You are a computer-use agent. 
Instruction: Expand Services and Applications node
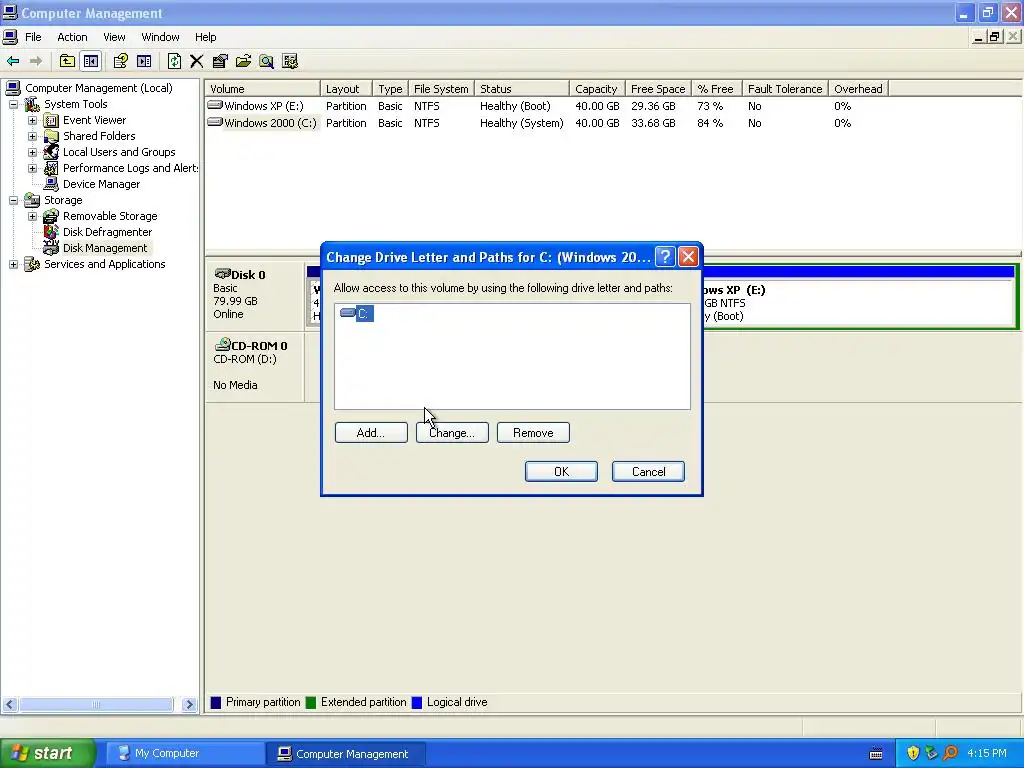tap(13, 264)
